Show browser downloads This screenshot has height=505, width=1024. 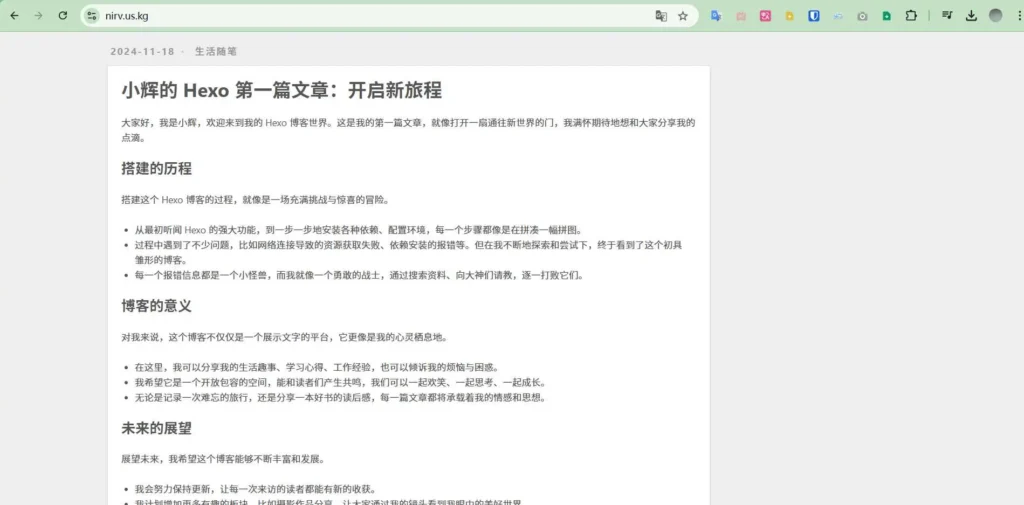pyautogui.click(x=971, y=16)
